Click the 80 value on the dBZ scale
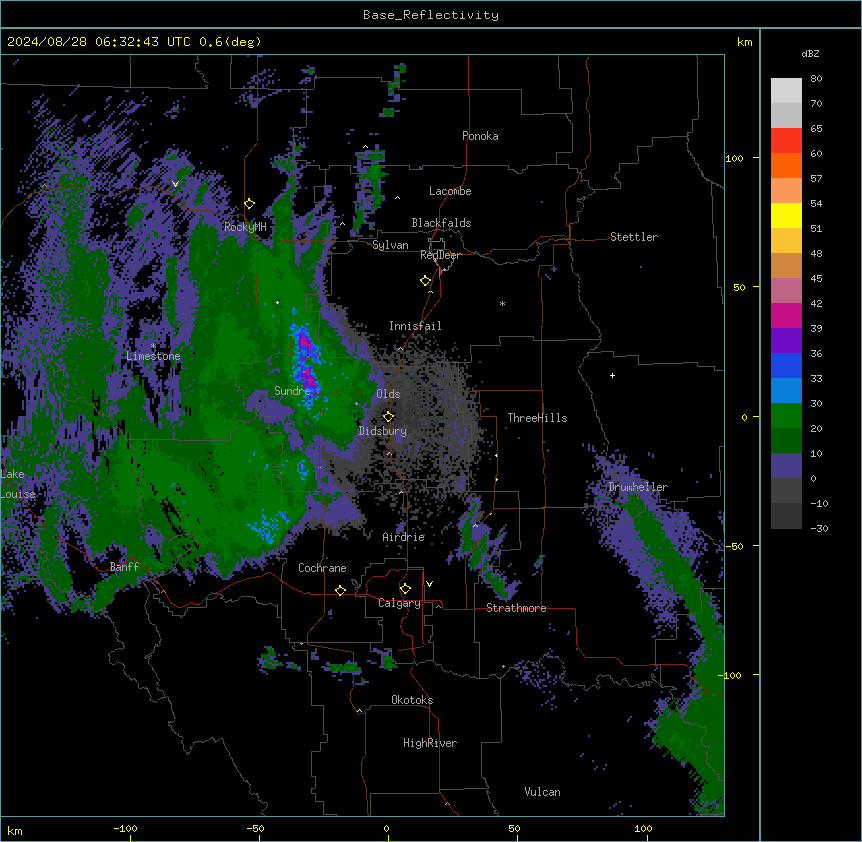862x842 pixels. tap(816, 79)
